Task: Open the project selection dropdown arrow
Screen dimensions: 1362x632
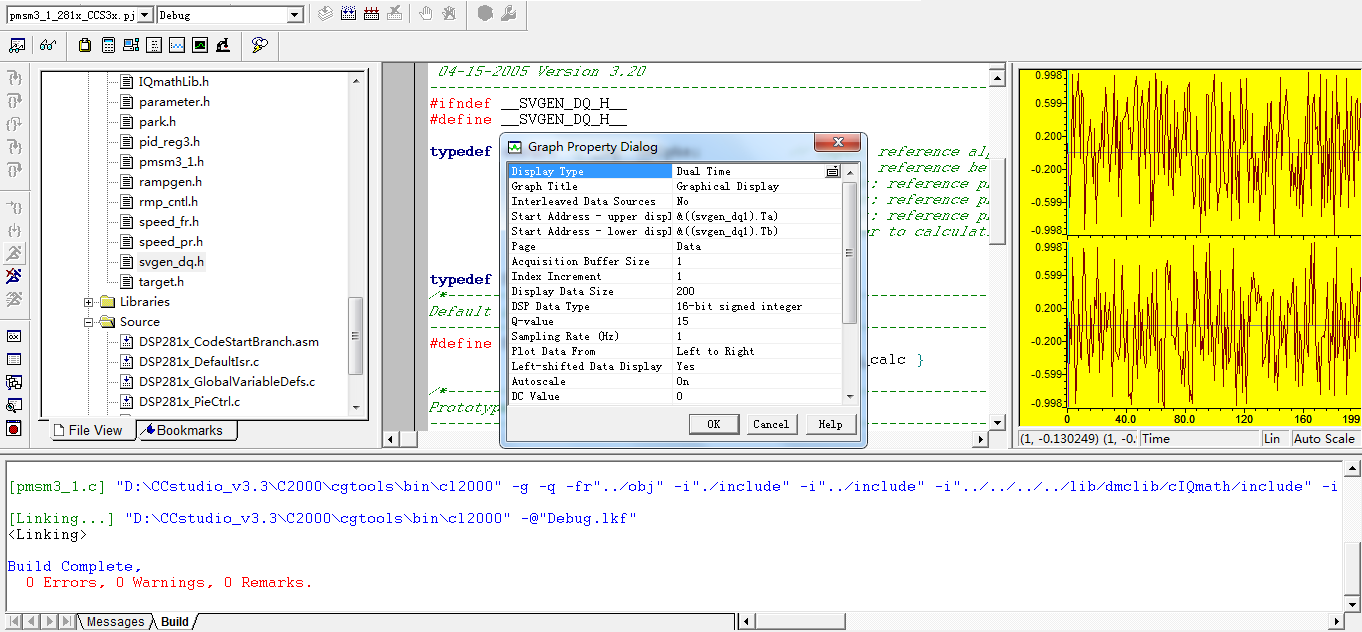Action: tap(145, 15)
